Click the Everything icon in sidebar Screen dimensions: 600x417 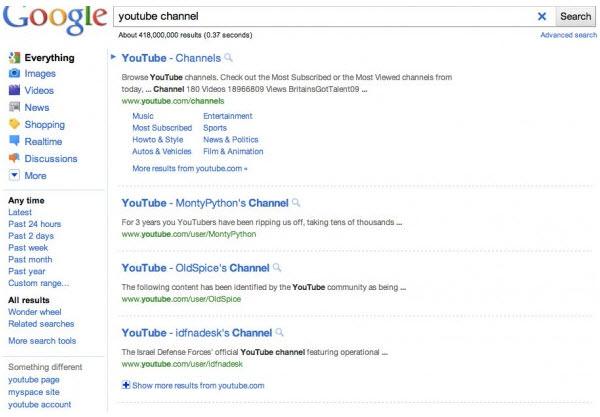pyautogui.click(x=14, y=57)
